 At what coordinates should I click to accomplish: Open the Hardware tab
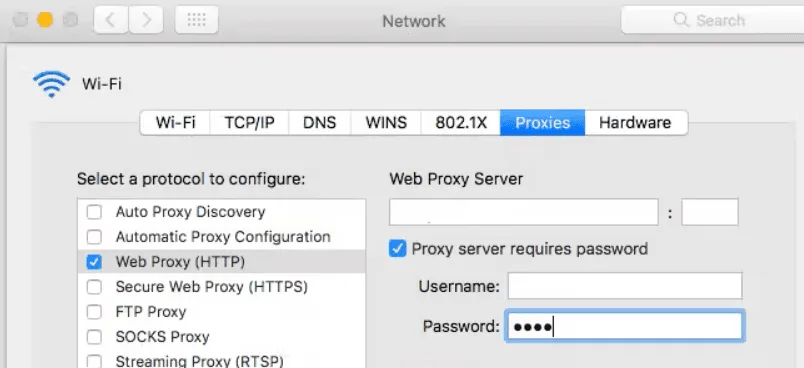636,122
